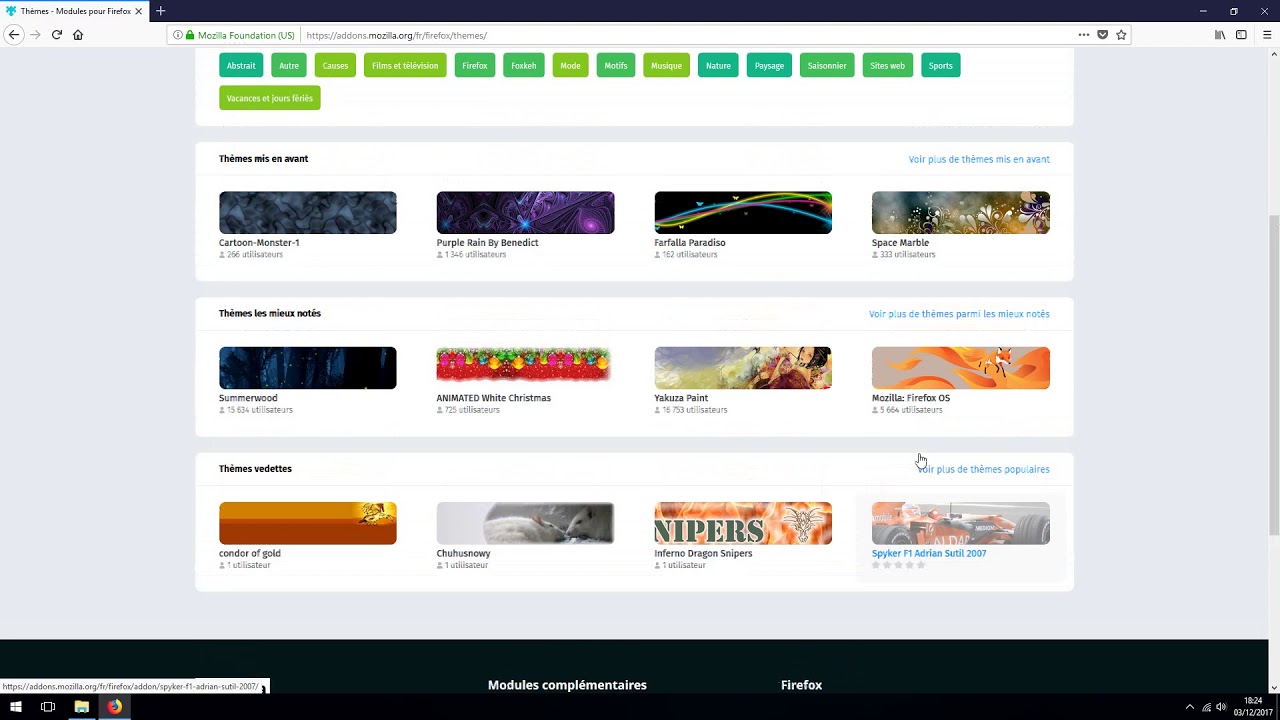
Task: Save page to Pocket icon
Action: pos(1102,35)
